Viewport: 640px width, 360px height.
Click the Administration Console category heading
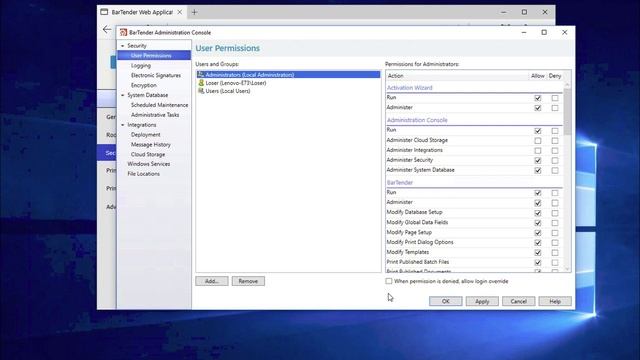417,120
